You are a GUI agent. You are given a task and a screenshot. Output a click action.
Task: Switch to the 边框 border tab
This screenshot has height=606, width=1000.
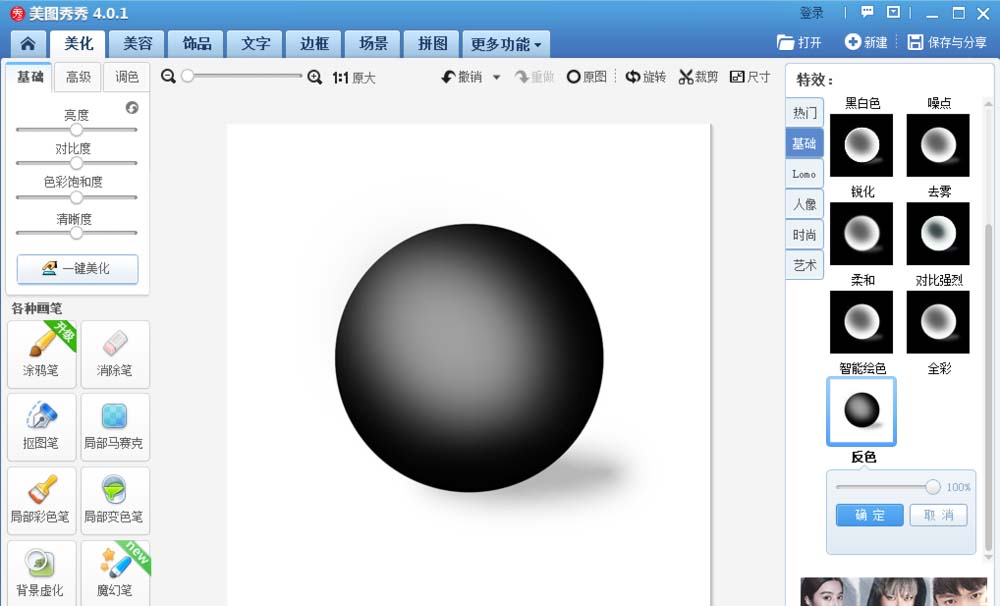tap(314, 43)
